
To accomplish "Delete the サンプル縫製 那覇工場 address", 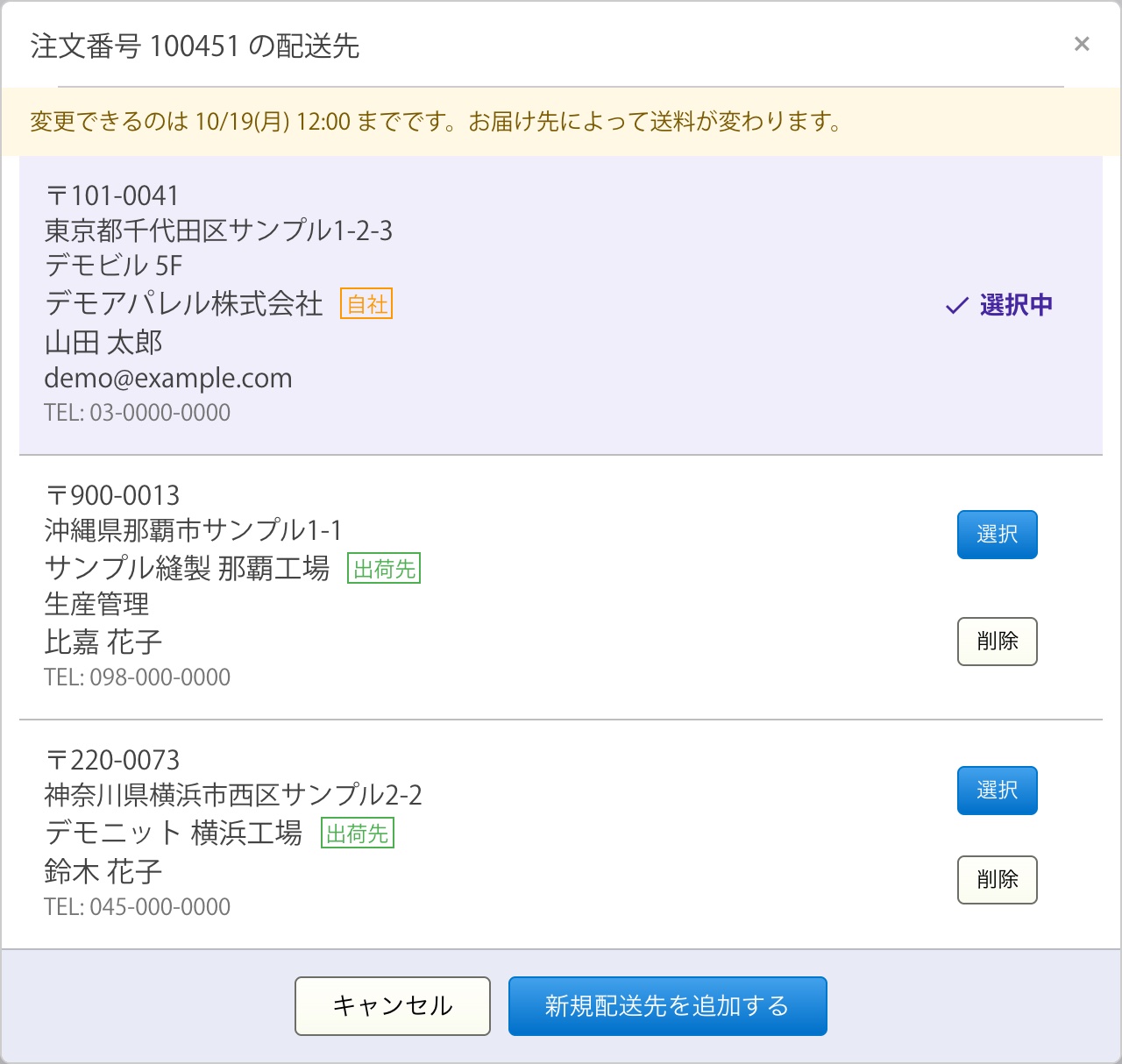I will point(998,642).
